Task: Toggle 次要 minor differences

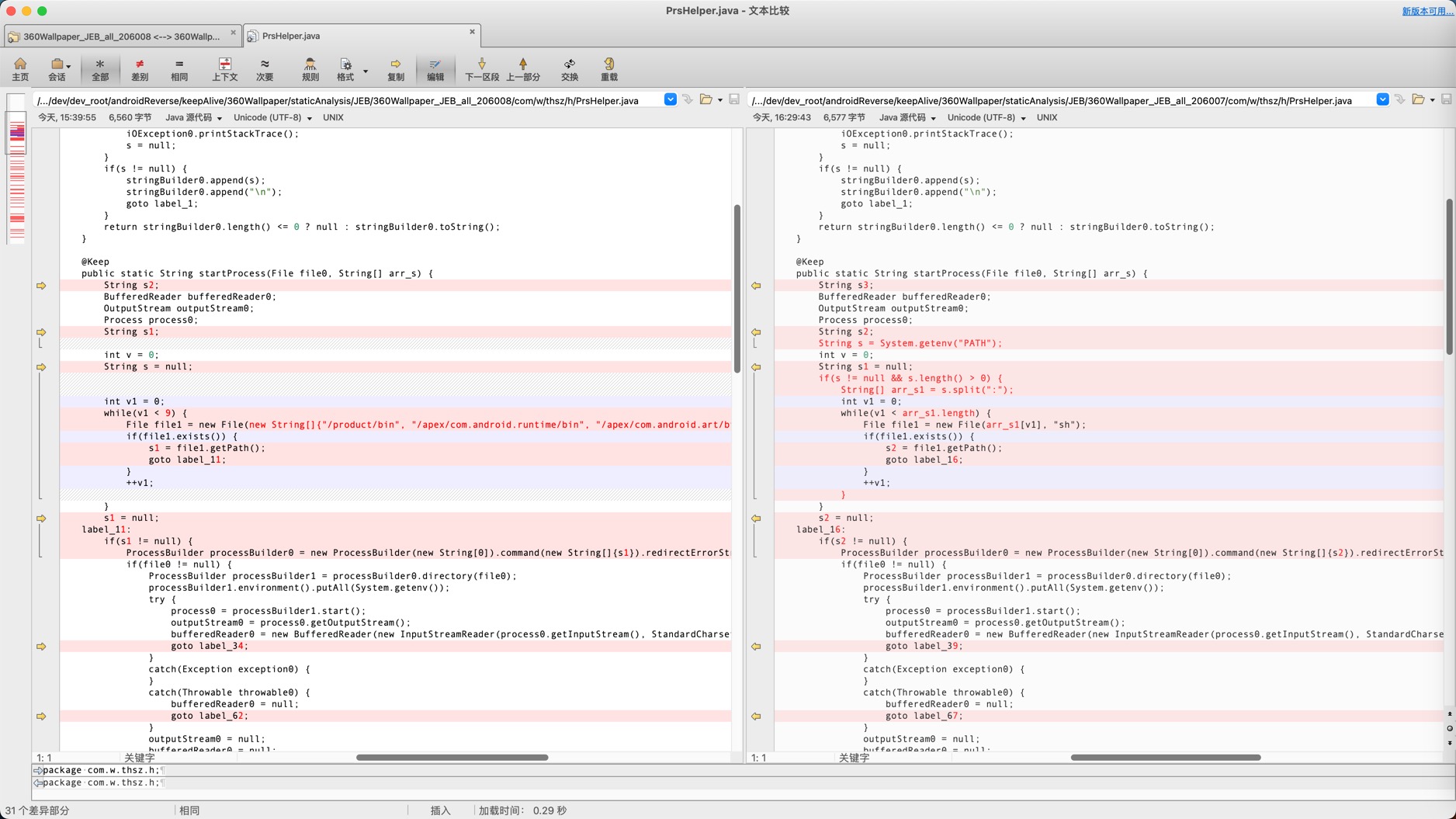Action: tap(265, 69)
